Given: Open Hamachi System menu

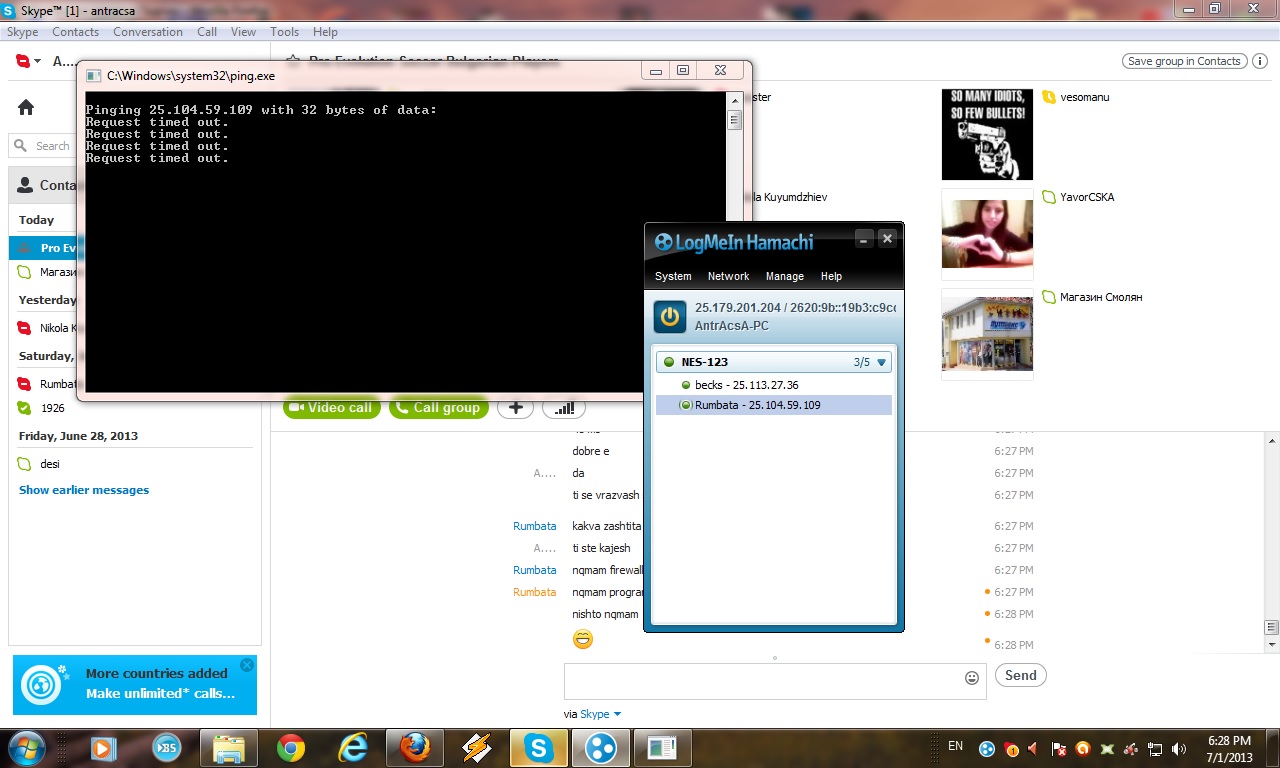Looking at the screenshot, I should click(x=673, y=276).
